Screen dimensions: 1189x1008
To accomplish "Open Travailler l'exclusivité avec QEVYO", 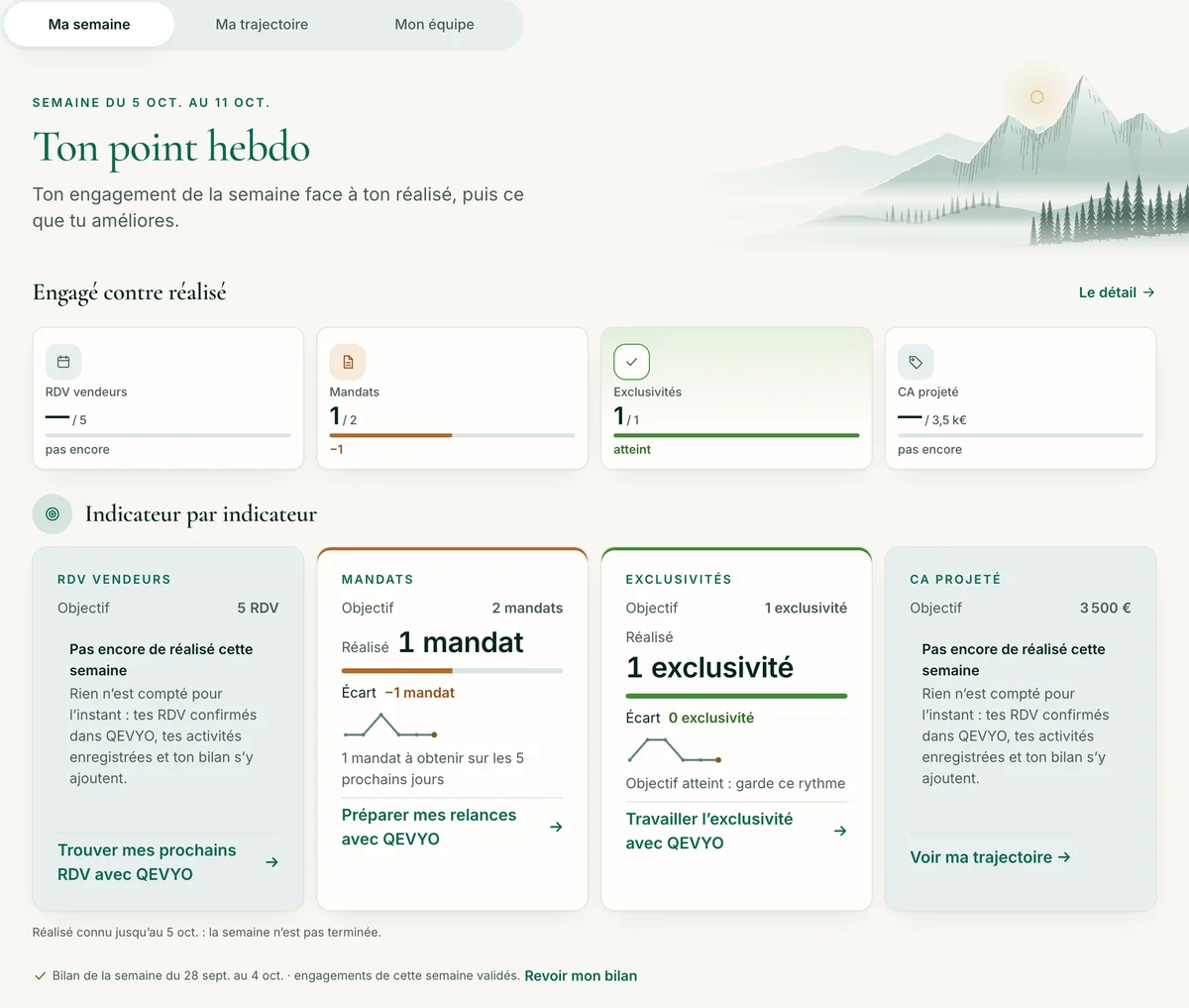I will 736,831.
